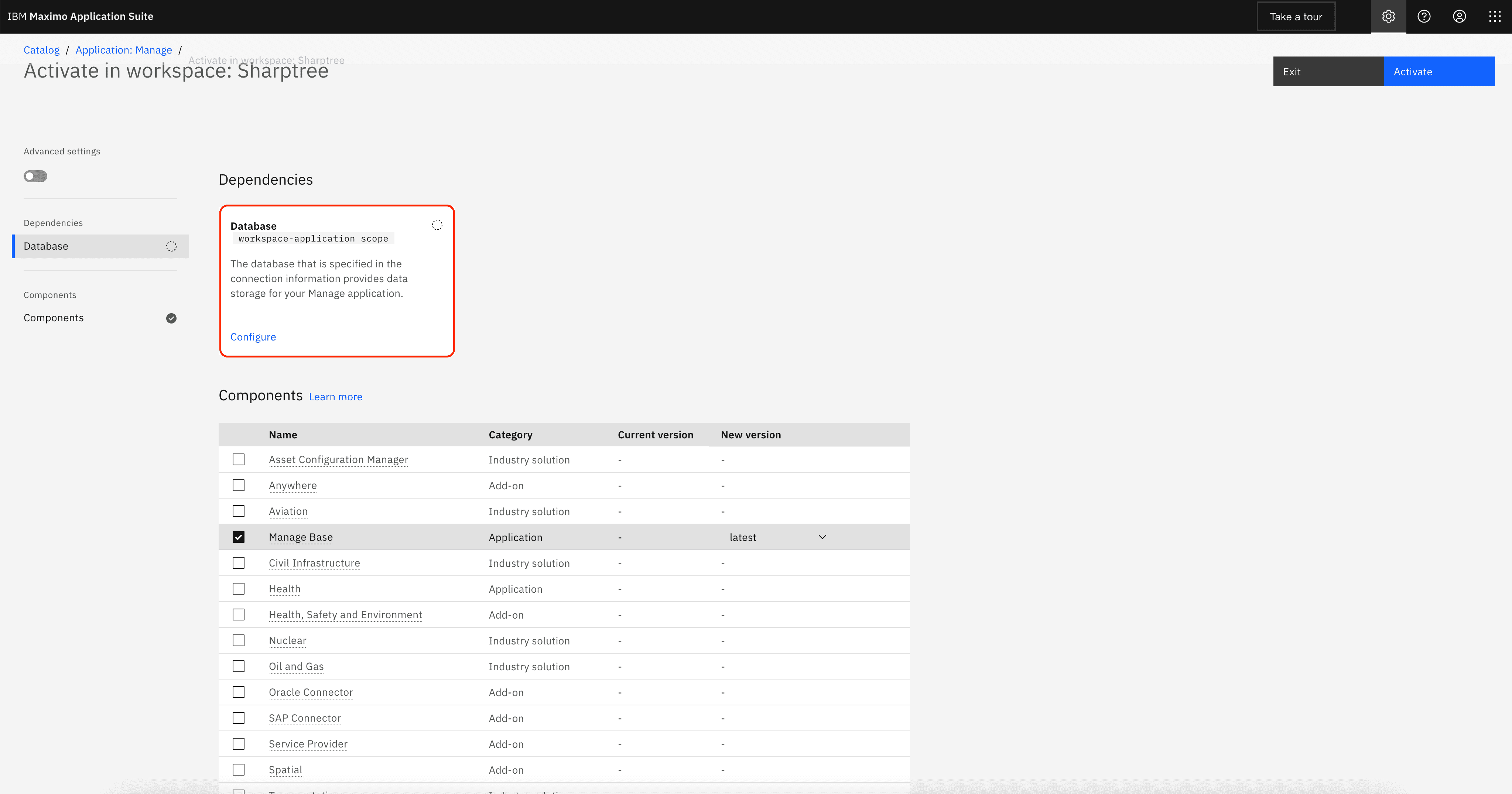Click the IBM Maximo Application Suite title
The image size is (1512, 794).
coord(81,16)
